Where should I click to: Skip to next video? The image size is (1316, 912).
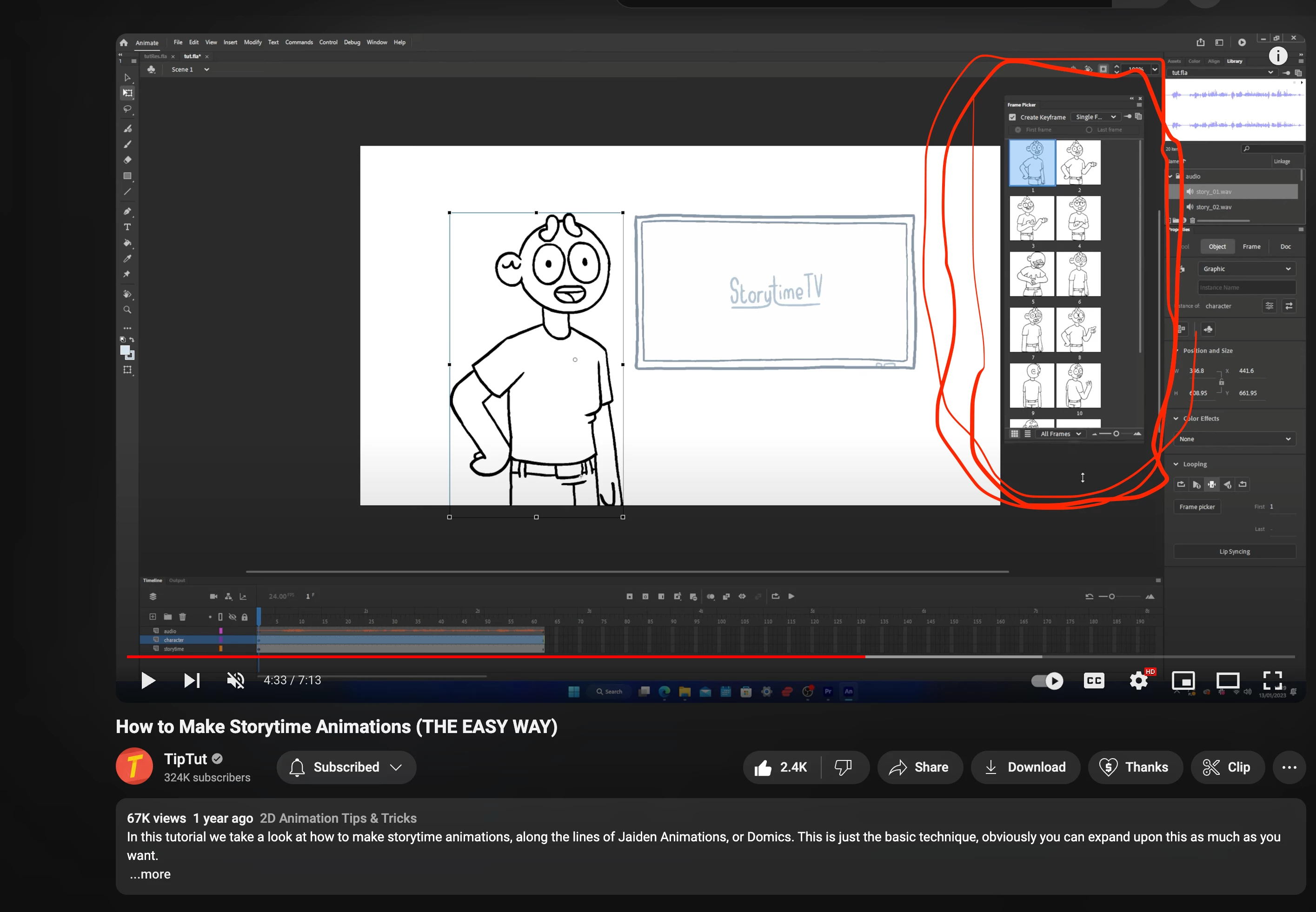[192, 681]
